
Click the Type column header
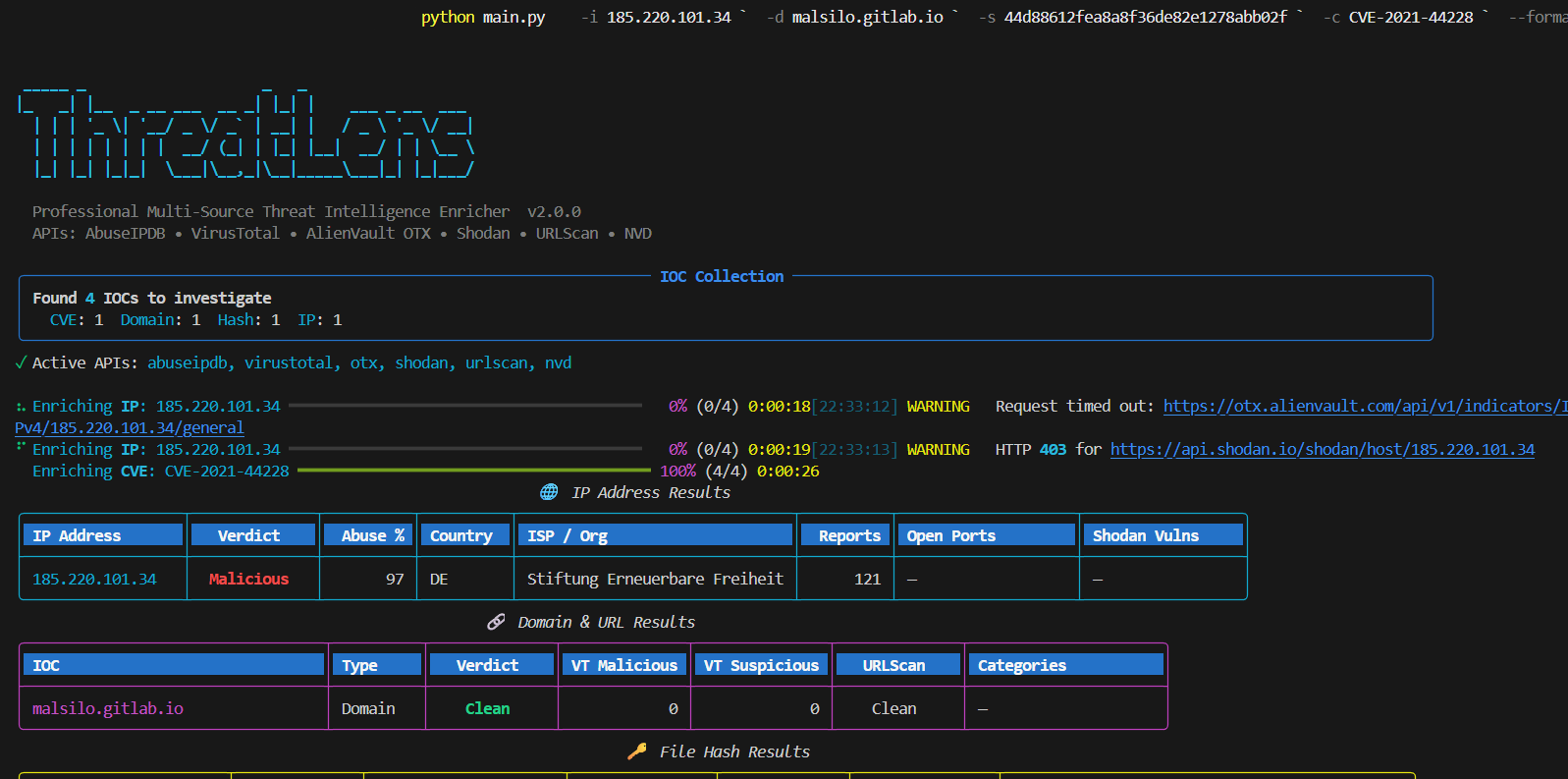[377, 665]
